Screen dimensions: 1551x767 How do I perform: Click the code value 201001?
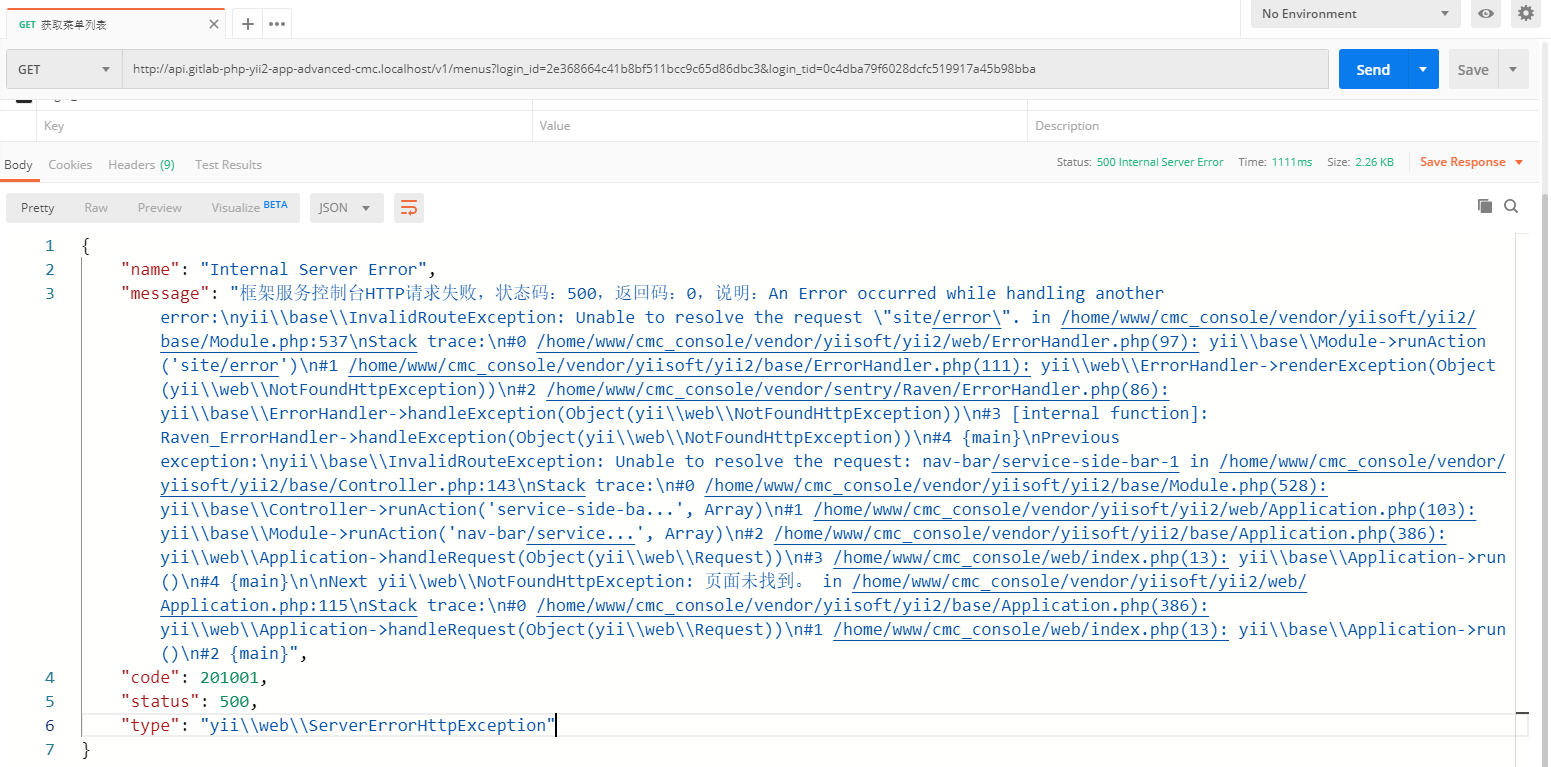pos(229,677)
